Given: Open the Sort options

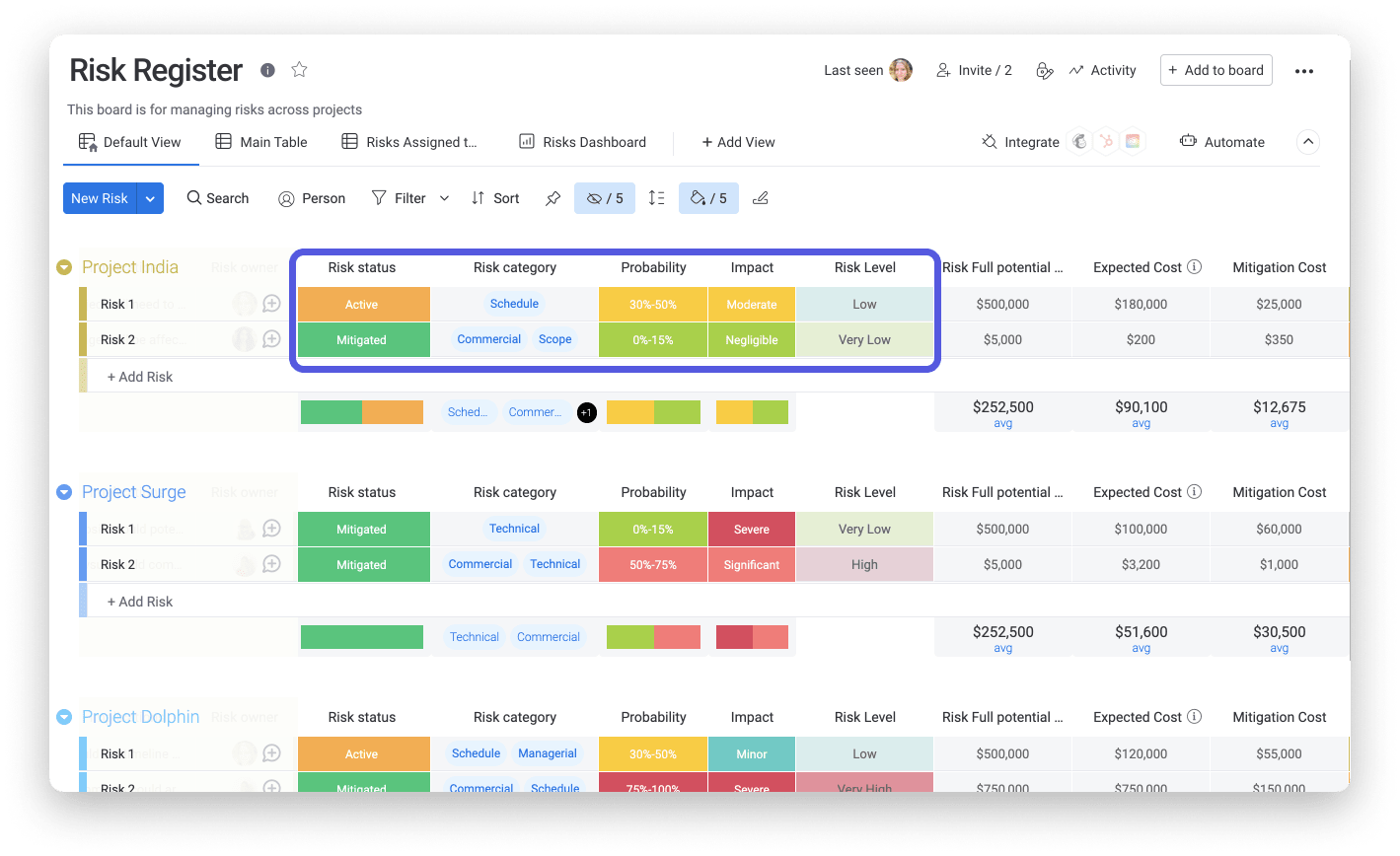Looking at the screenshot, I should (495, 198).
